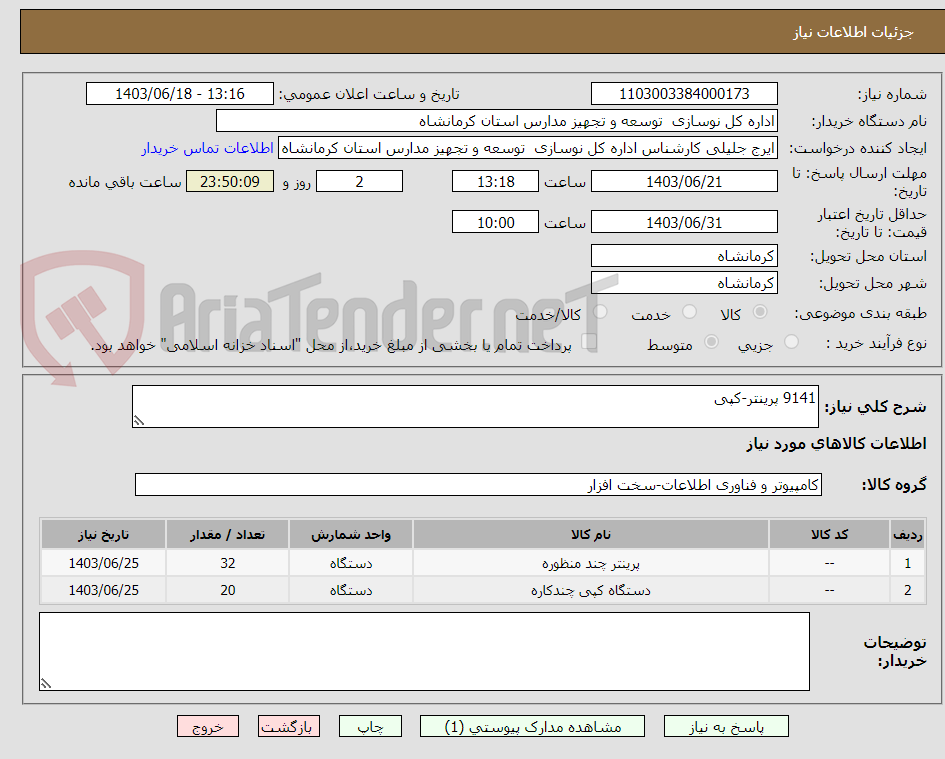Click the 'کد کالا' column header

tap(829, 535)
